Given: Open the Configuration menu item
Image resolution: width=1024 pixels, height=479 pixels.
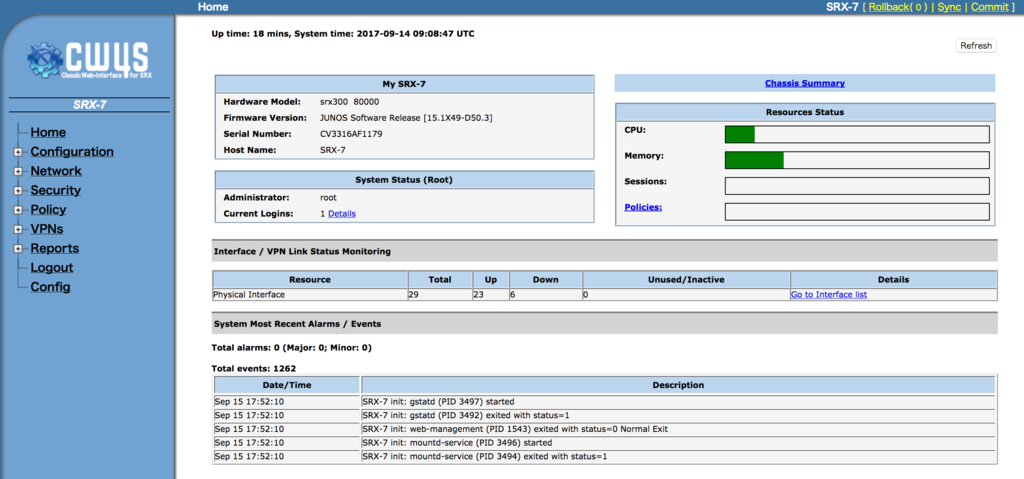Looking at the screenshot, I should [72, 152].
